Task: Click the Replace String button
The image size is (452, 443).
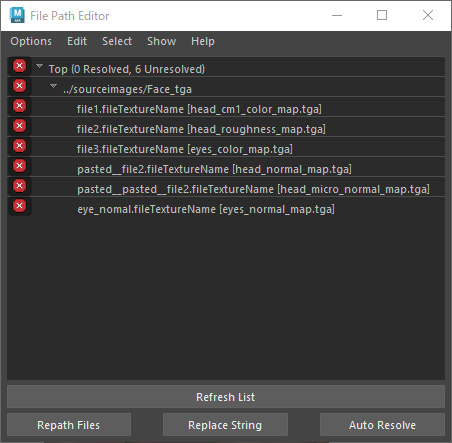Action: click(225, 425)
